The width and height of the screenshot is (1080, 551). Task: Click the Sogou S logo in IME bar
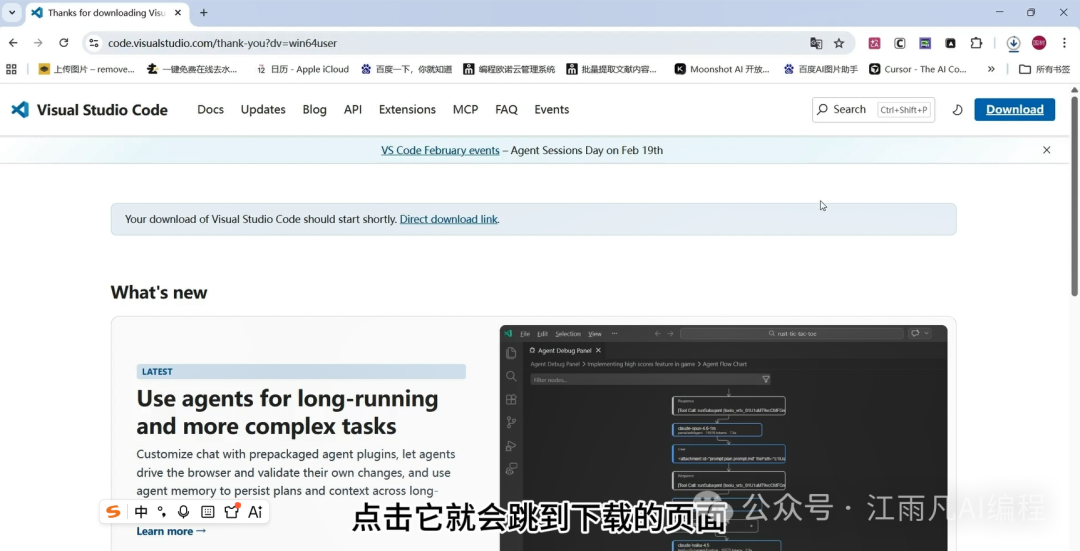point(113,512)
